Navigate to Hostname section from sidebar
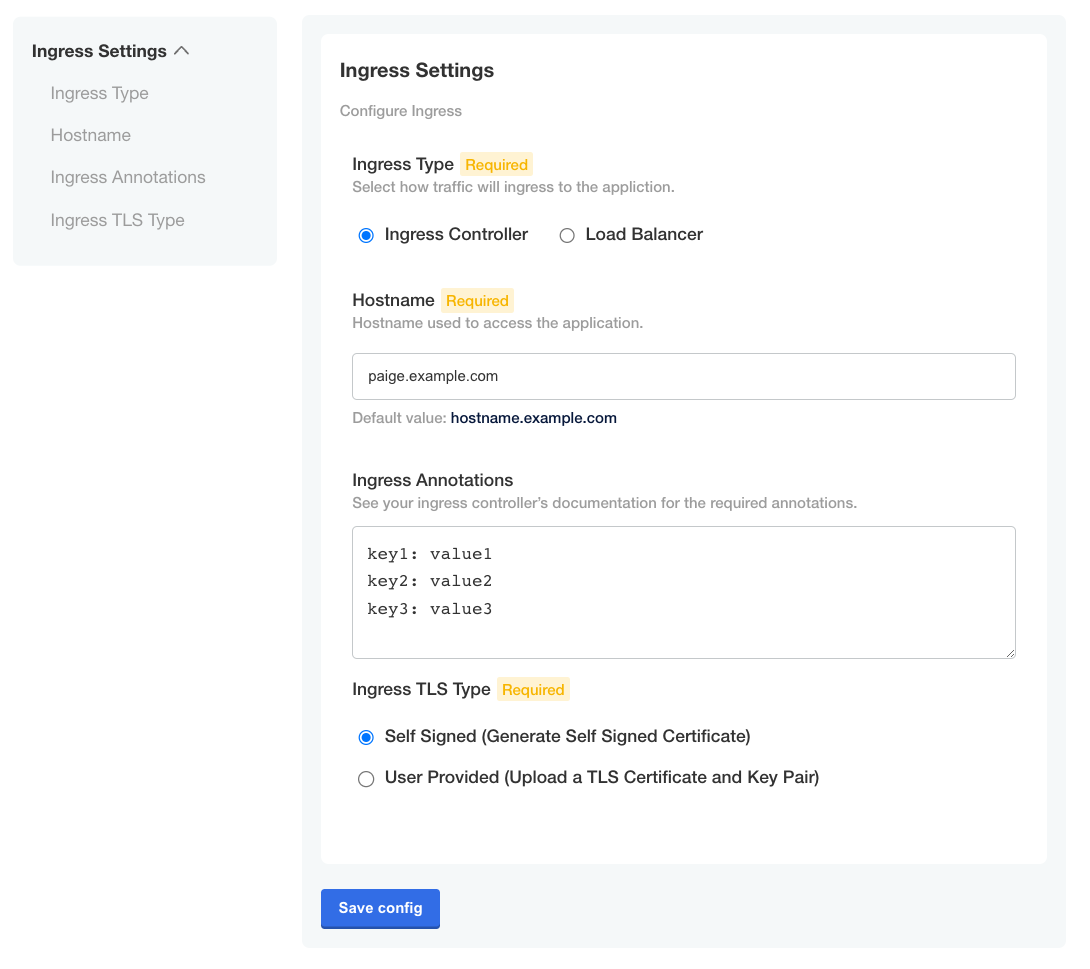 [90, 135]
